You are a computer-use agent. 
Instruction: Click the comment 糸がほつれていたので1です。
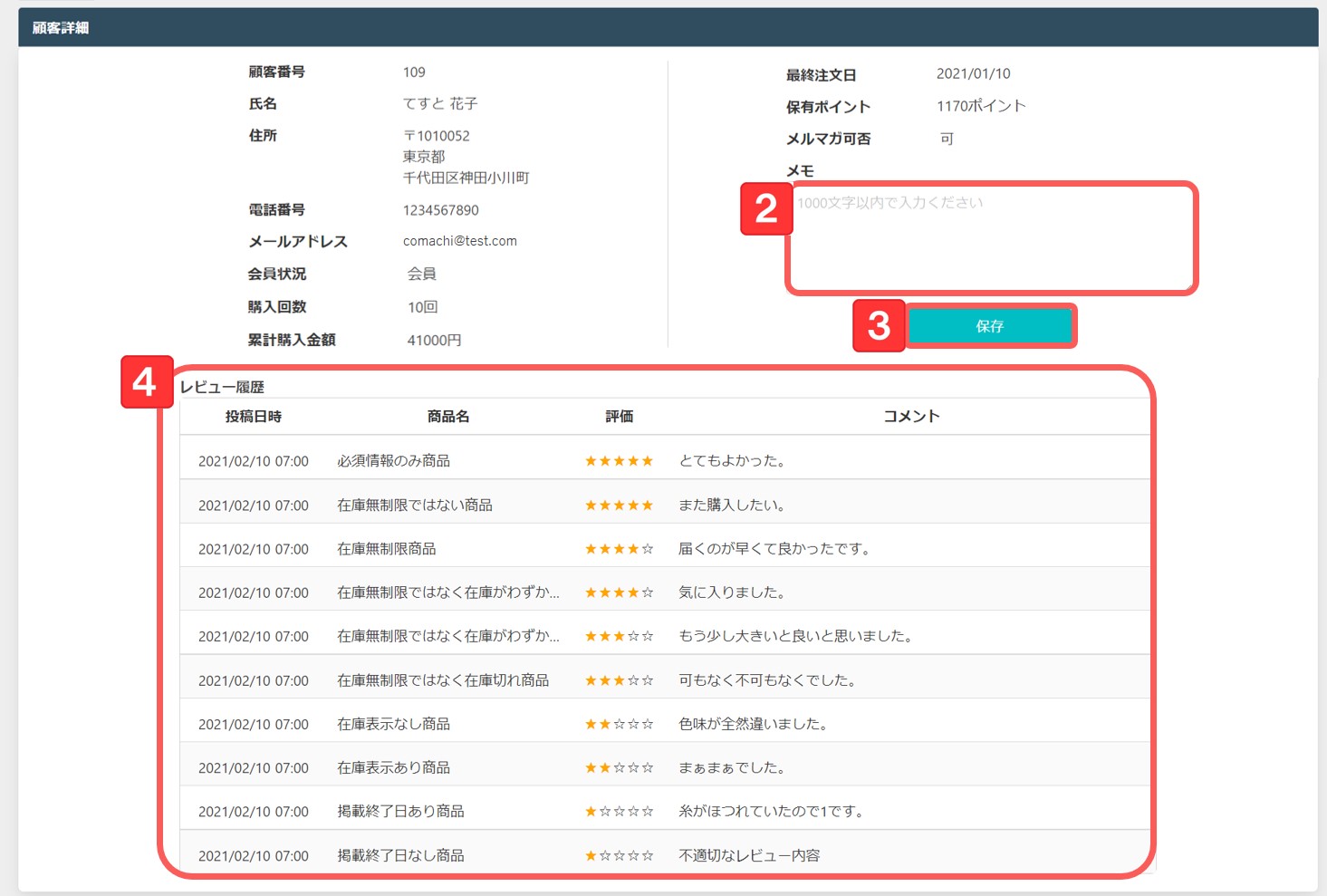[x=774, y=812]
